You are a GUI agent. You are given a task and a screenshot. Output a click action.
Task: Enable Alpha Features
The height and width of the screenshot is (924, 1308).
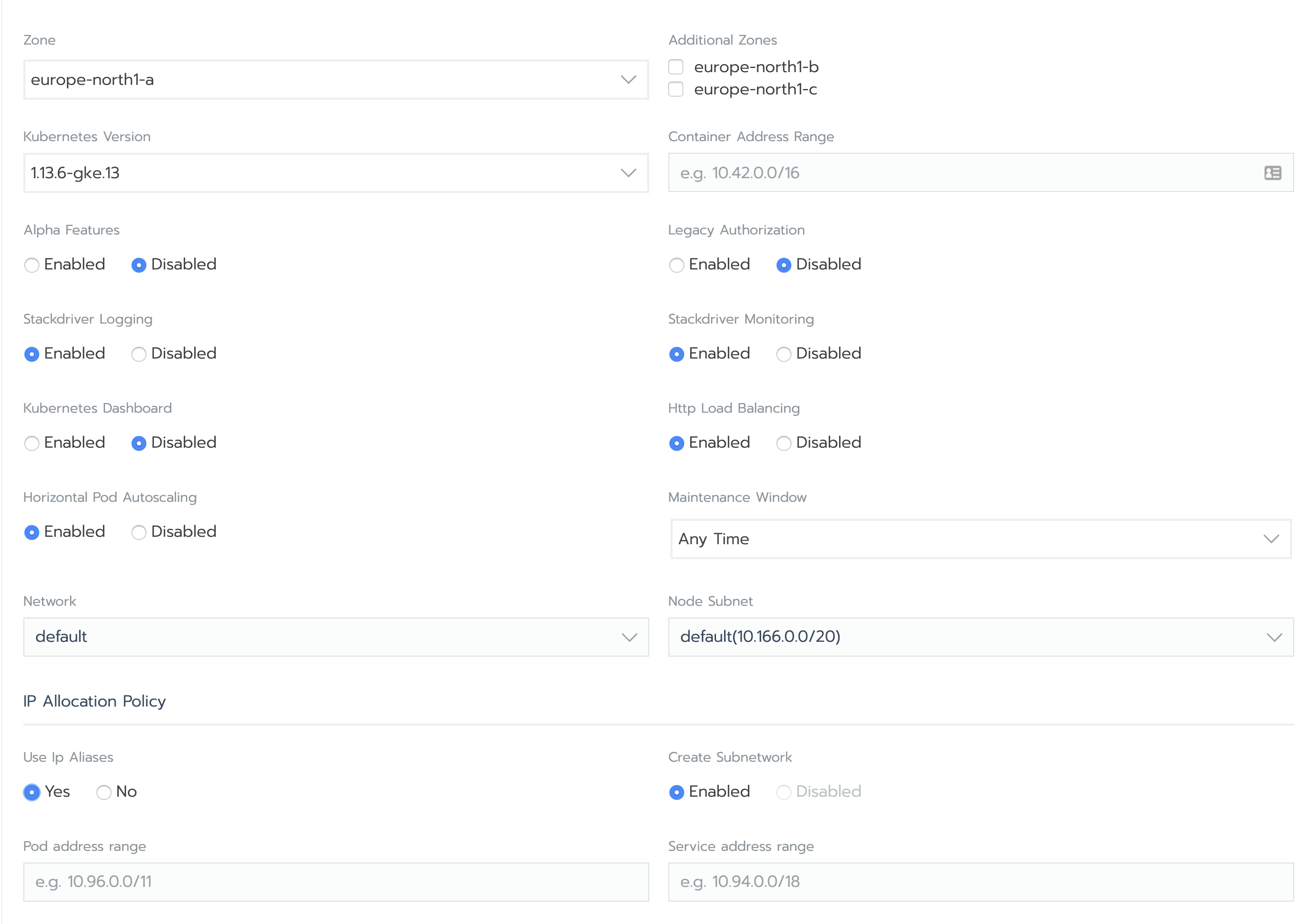pos(32,265)
